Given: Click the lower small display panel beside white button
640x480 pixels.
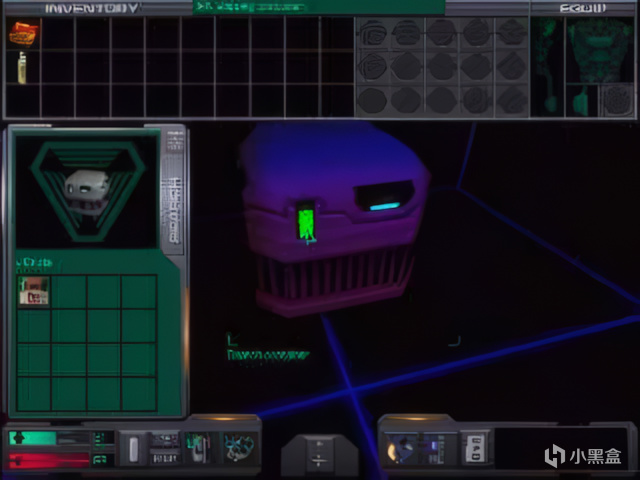Looking at the screenshot, I should [164, 458].
